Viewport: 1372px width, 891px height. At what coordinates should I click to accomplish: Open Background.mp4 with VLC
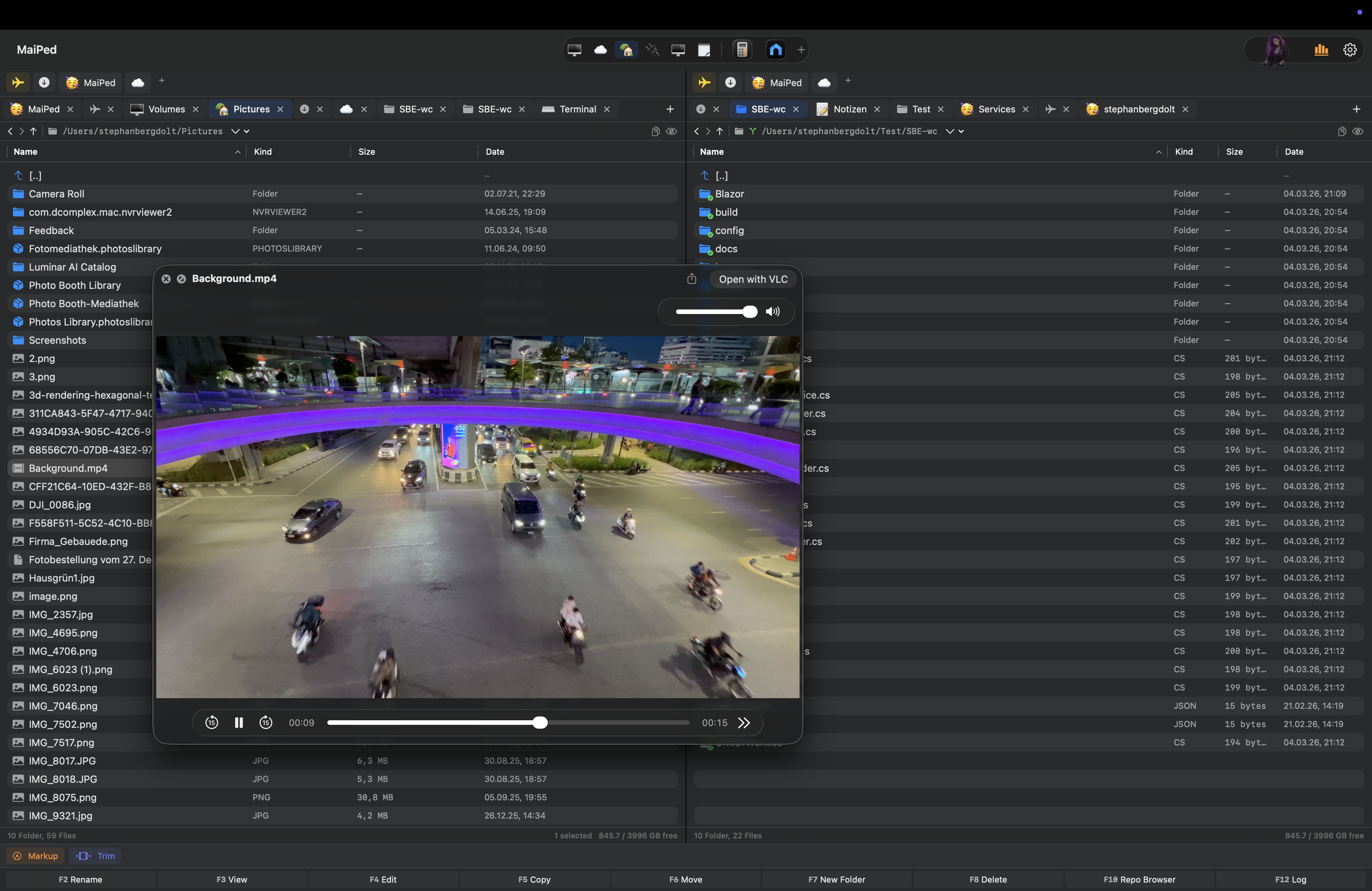tap(752, 279)
